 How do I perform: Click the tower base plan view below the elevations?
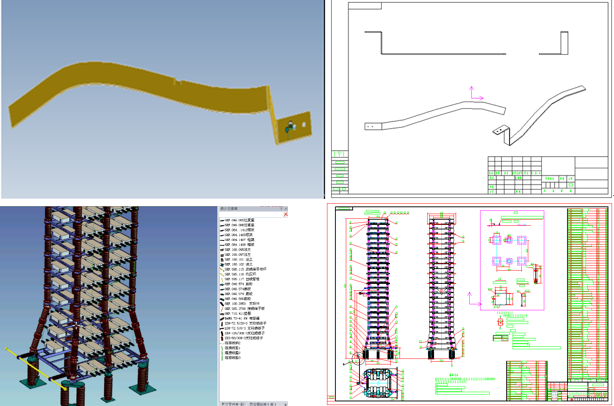coord(376,382)
